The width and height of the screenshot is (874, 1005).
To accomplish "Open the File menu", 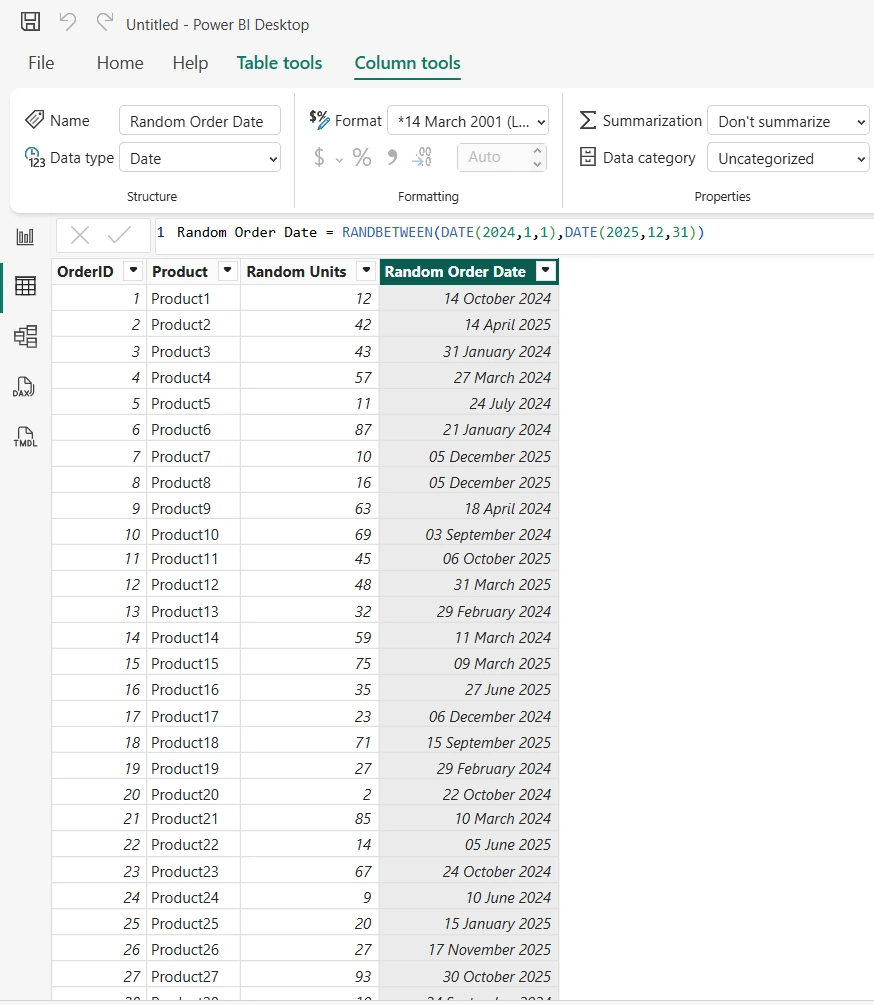I will (41, 63).
